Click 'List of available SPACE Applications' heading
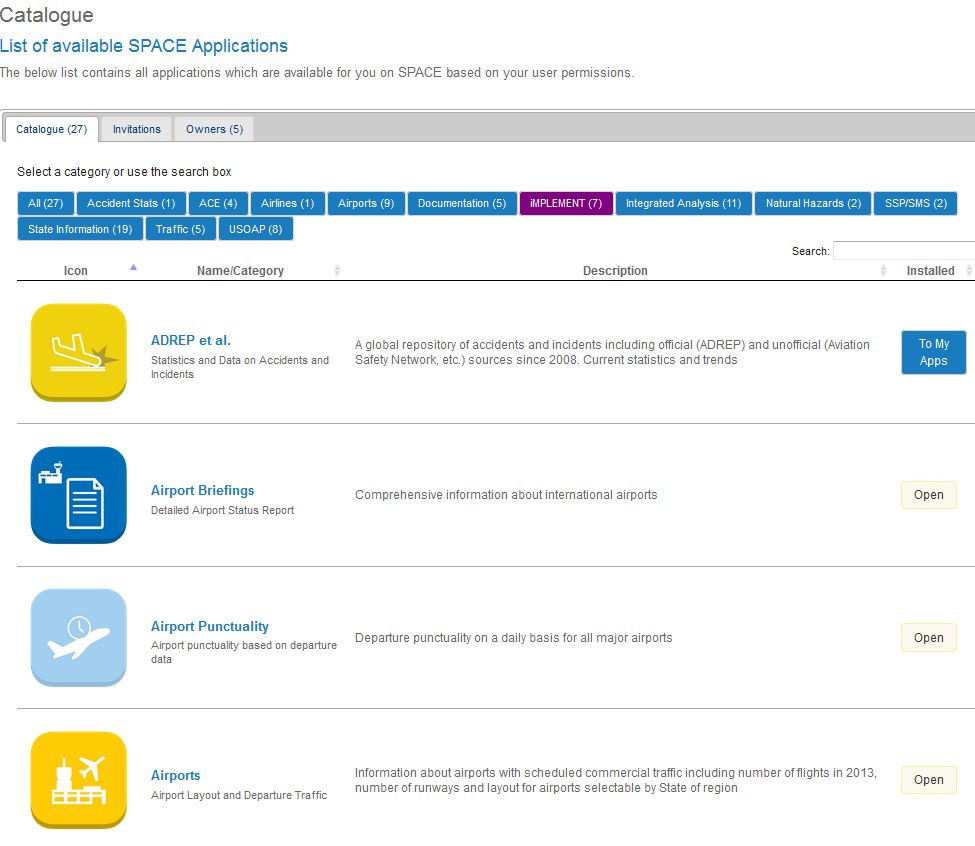Screen dimensions: 975x846 pos(144,46)
